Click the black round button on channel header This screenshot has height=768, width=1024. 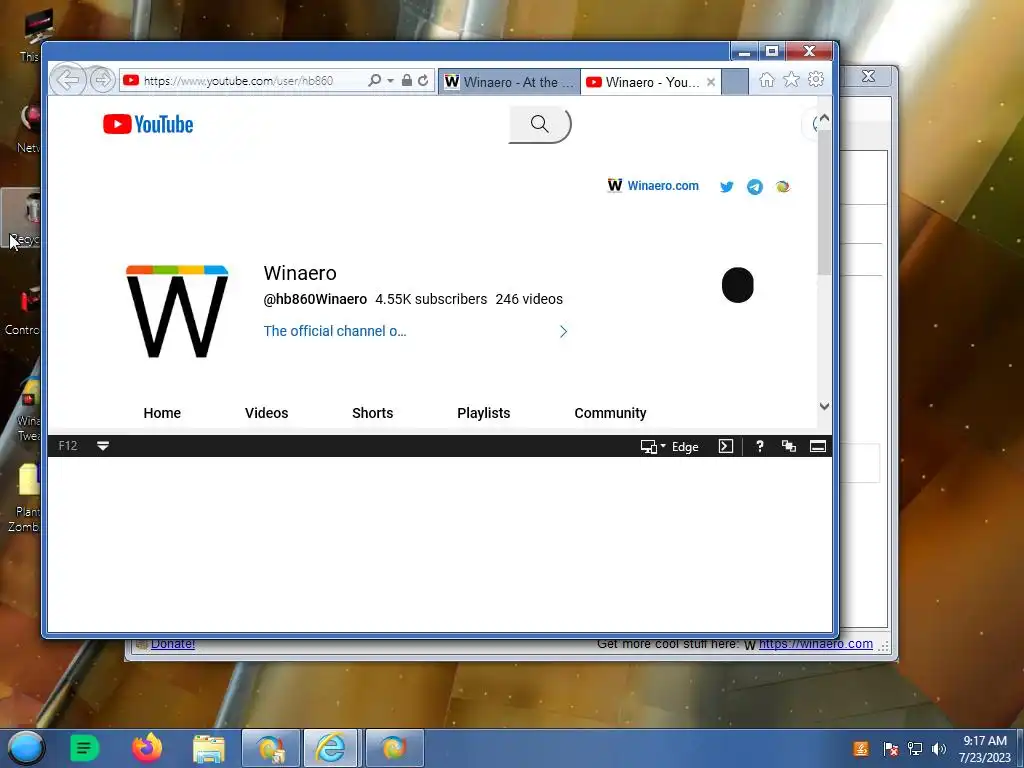(x=738, y=285)
